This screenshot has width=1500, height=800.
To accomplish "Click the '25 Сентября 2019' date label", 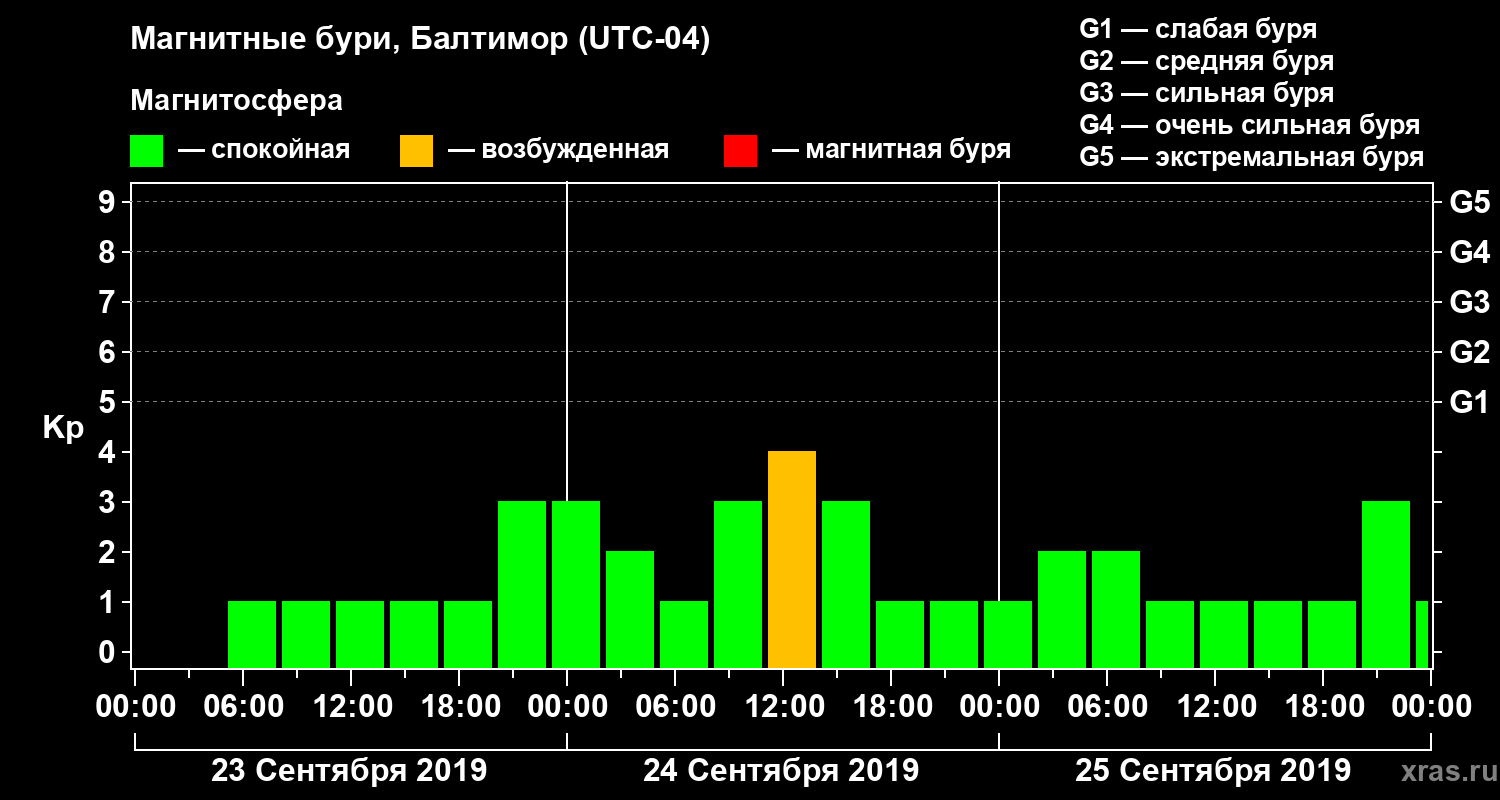I will 1213,771.
